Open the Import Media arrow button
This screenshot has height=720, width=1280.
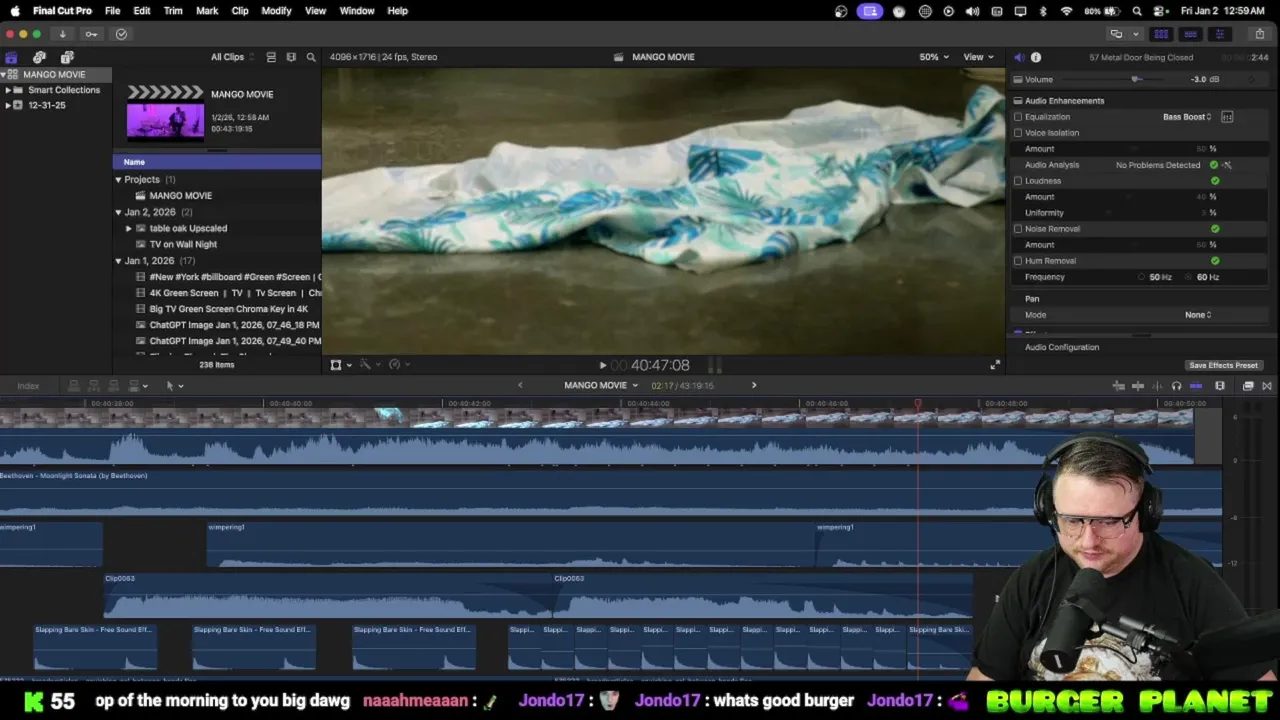click(62, 34)
